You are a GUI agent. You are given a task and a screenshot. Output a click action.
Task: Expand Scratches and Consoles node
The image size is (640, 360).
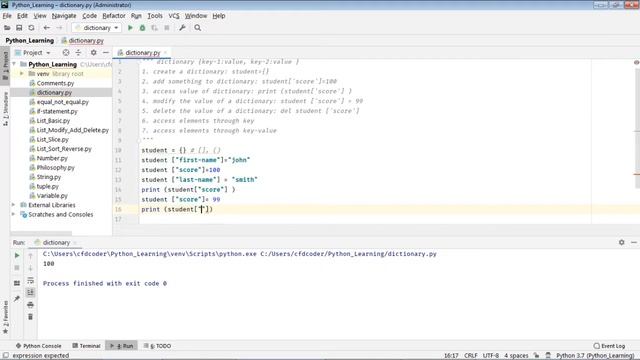[x=13, y=214]
